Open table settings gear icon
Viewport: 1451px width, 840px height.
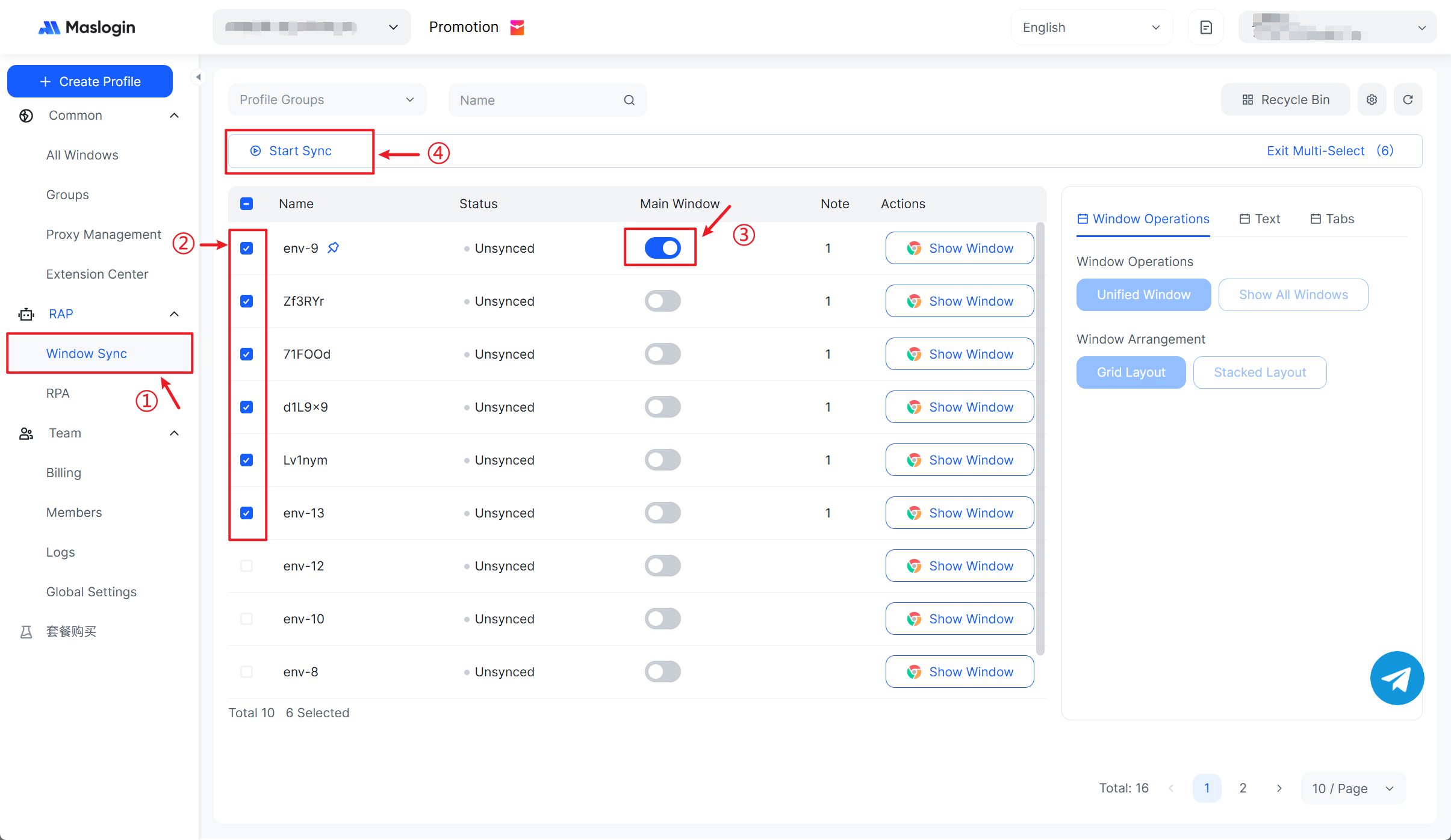pyautogui.click(x=1372, y=100)
